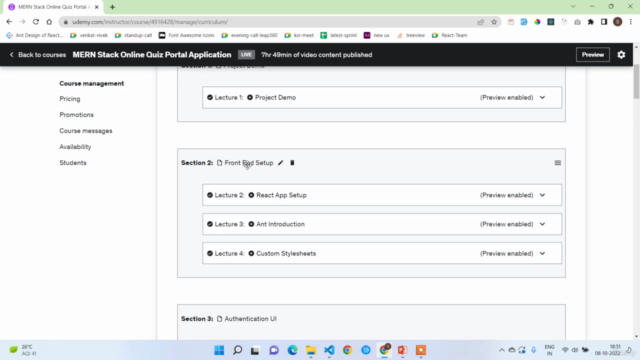Click the share page icon in address bar
This screenshot has width=640, height=360.
click(480, 22)
